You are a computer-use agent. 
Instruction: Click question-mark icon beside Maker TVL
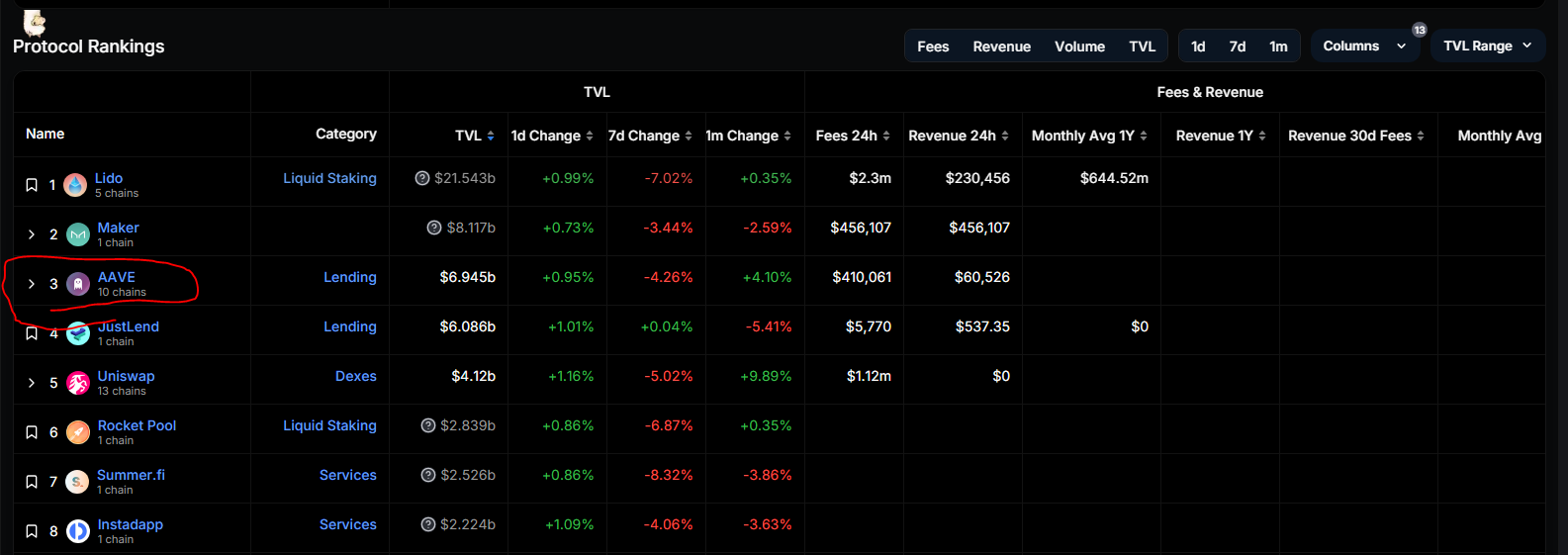(434, 228)
